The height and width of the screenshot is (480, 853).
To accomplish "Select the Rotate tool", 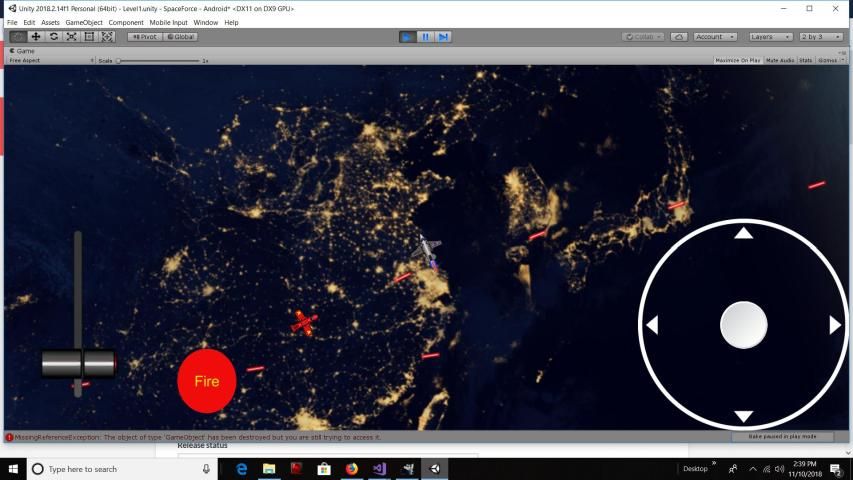I will tap(53, 37).
